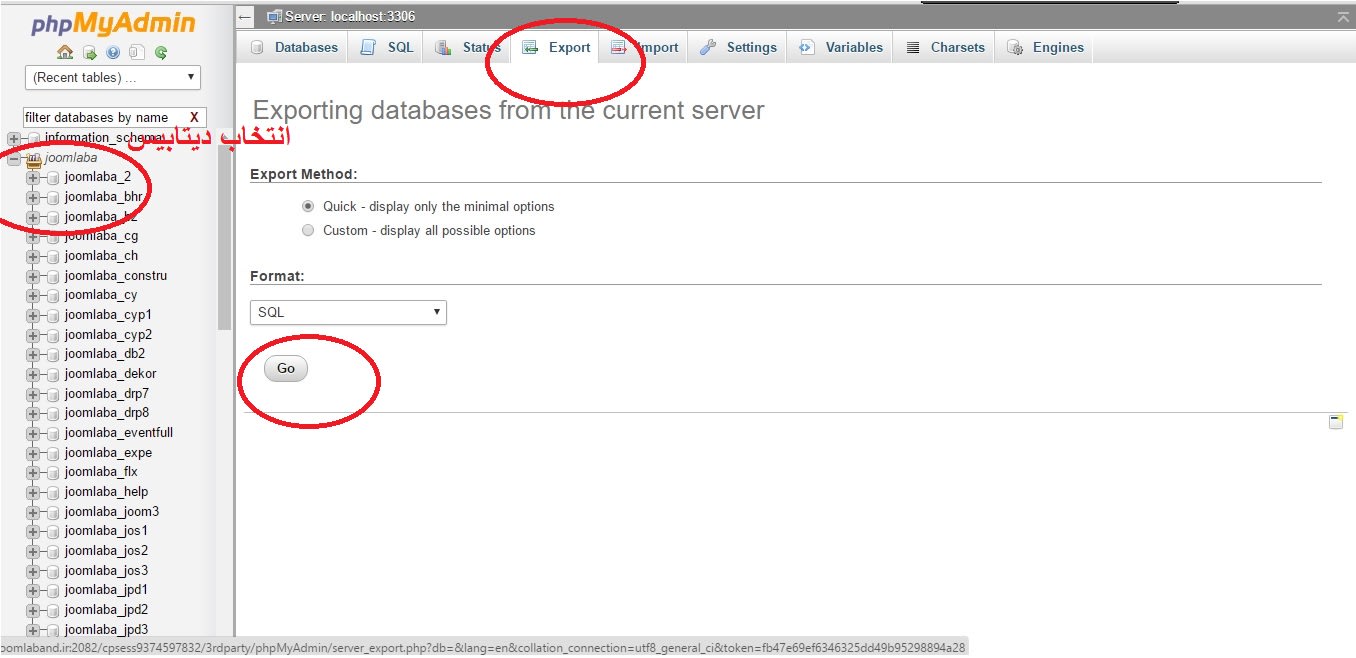The width and height of the screenshot is (1356, 658).
Task: Expand the joomlaba_cg database node
Action: coord(31,236)
